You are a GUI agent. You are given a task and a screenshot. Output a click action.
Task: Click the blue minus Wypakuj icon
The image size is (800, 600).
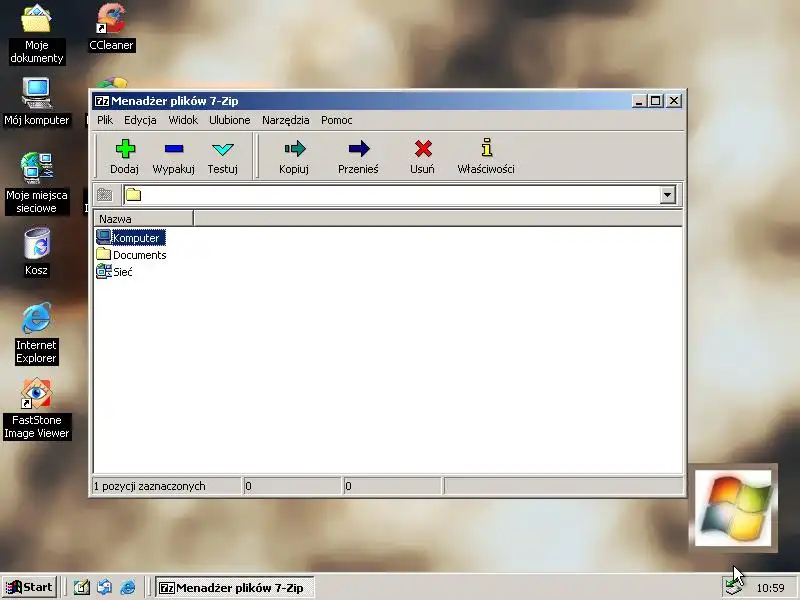(x=173, y=149)
